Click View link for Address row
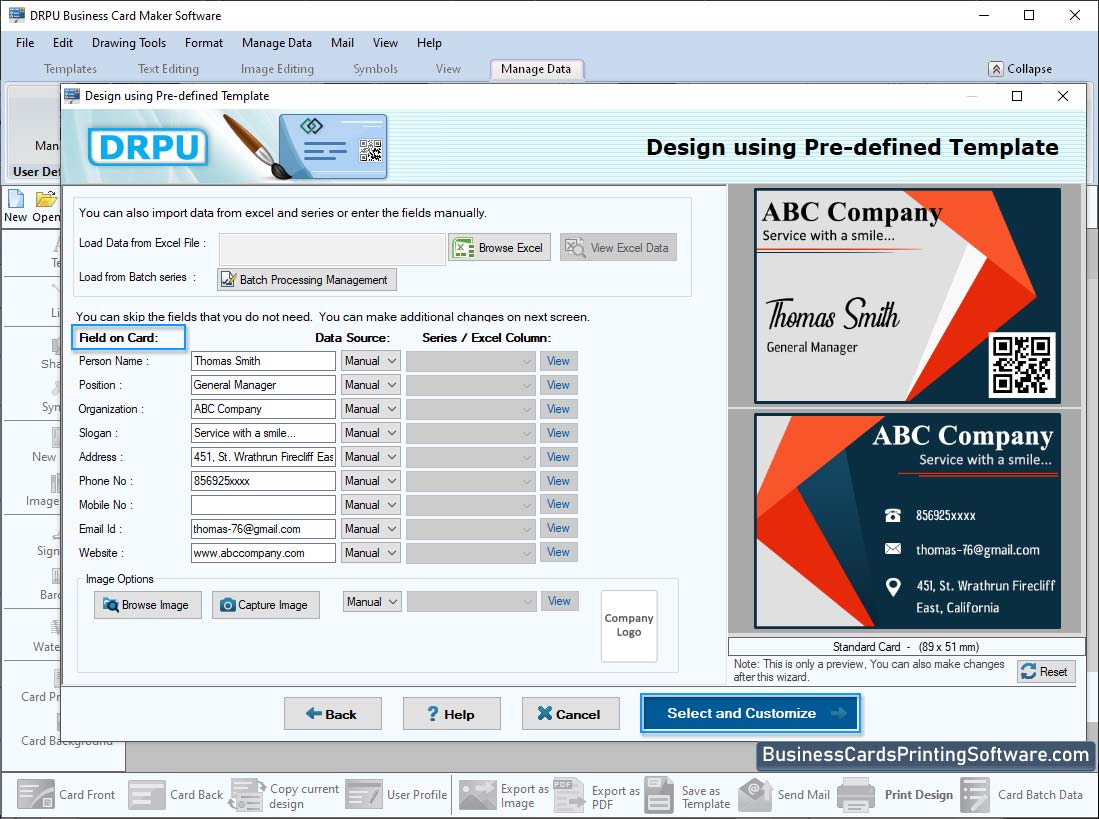This screenshot has width=1099, height=819. tap(558, 457)
